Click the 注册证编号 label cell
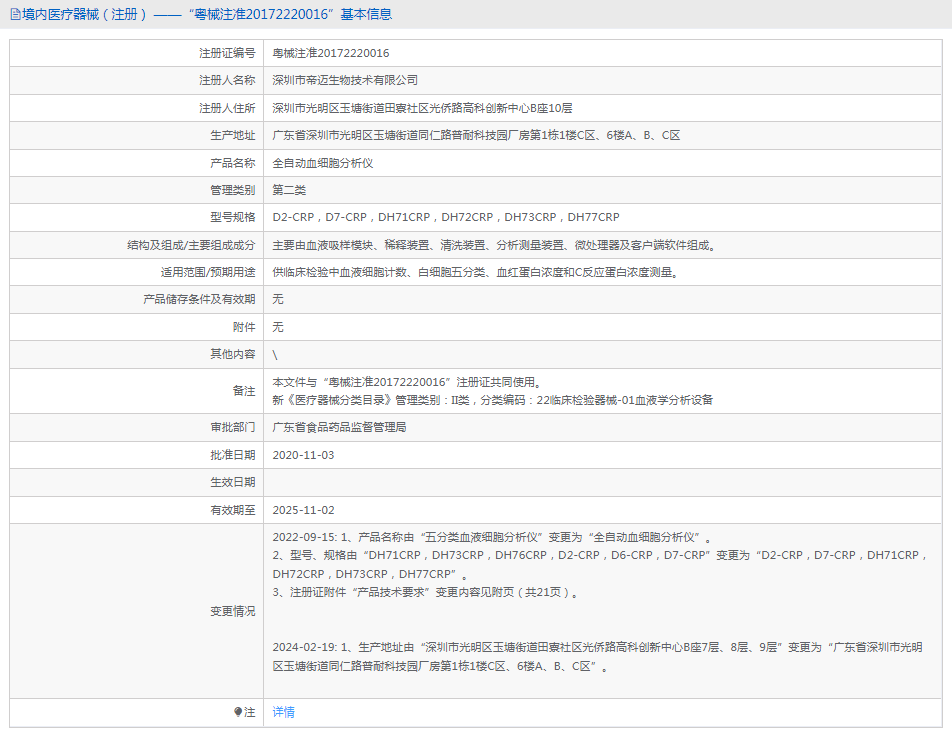The height and width of the screenshot is (733, 952). (x=227, y=53)
